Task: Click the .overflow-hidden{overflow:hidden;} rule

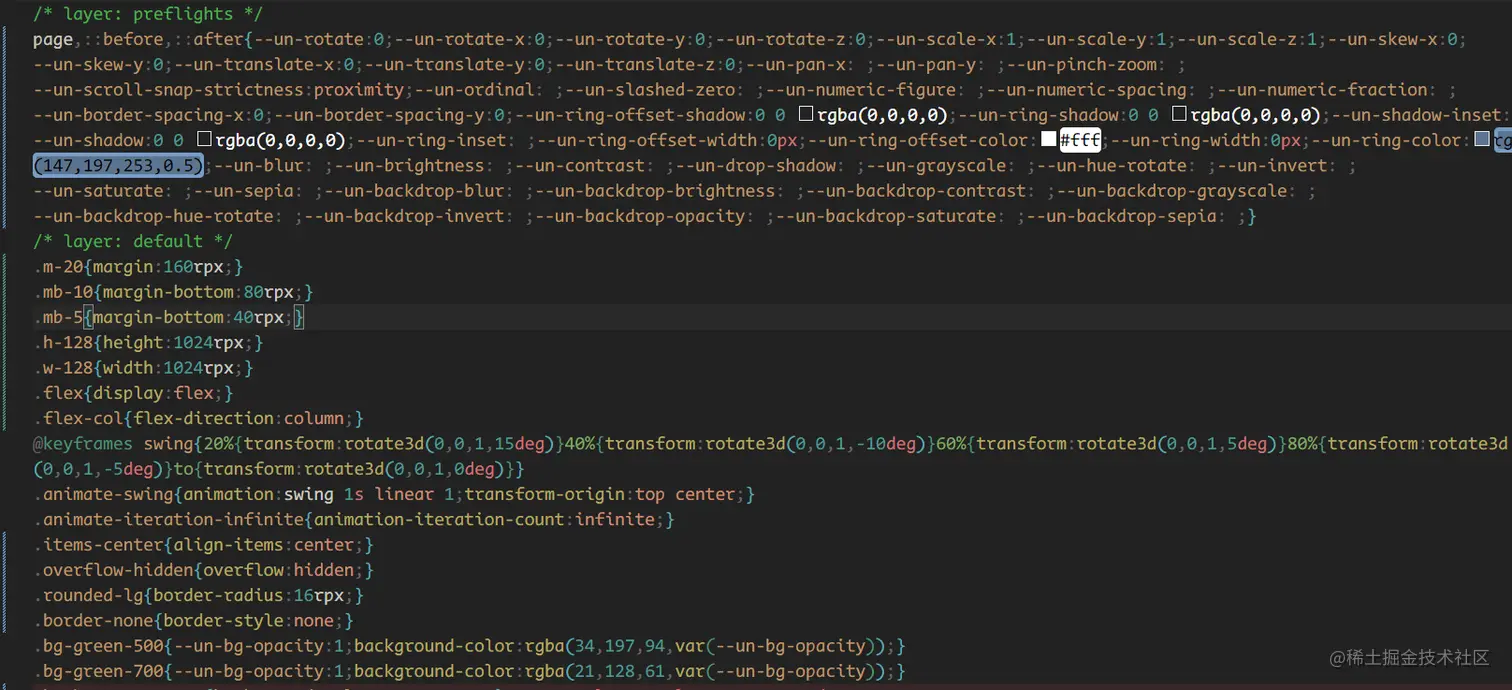Action: (203, 570)
